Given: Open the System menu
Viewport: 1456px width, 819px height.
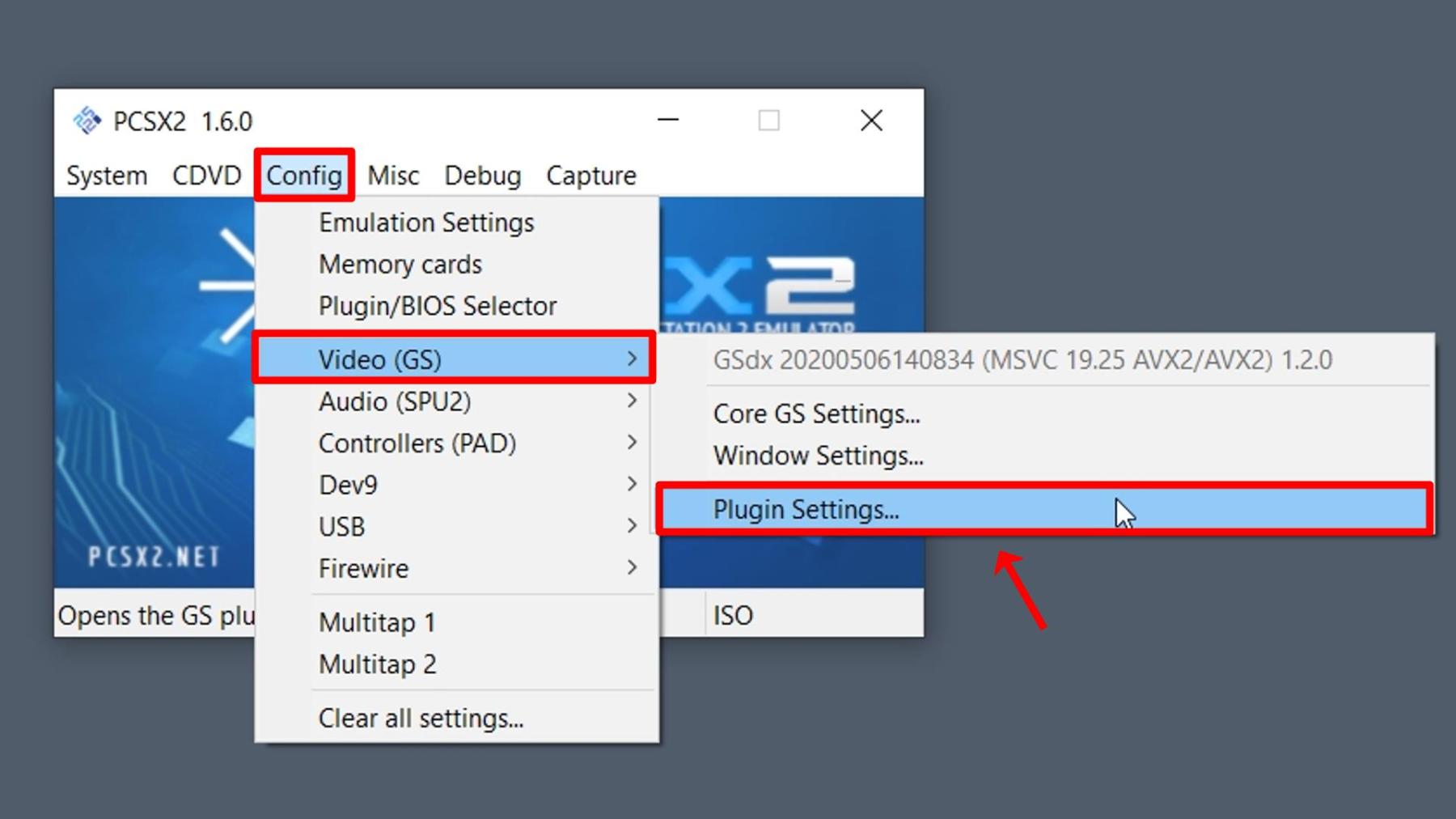Looking at the screenshot, I should pos(107,175).
